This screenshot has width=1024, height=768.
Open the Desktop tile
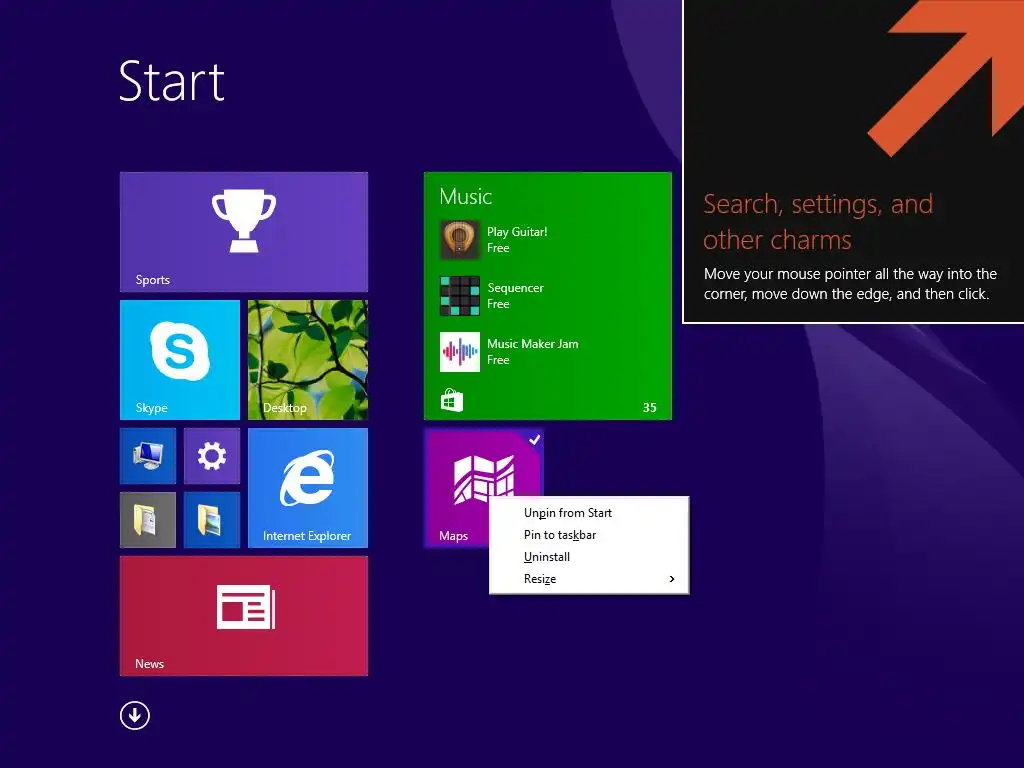(x=308, y=360)
